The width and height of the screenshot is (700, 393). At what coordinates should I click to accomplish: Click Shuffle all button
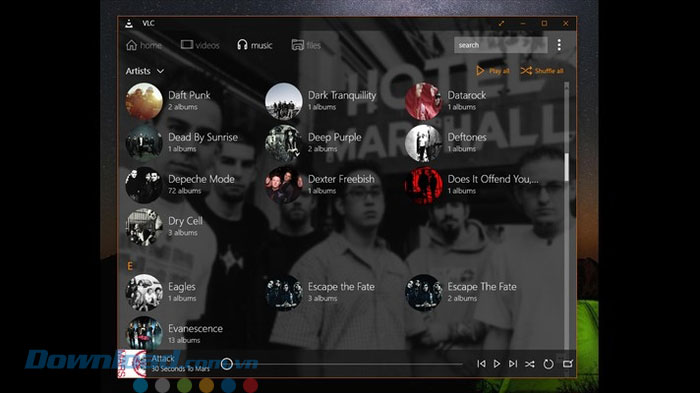[x=542, y=71]
